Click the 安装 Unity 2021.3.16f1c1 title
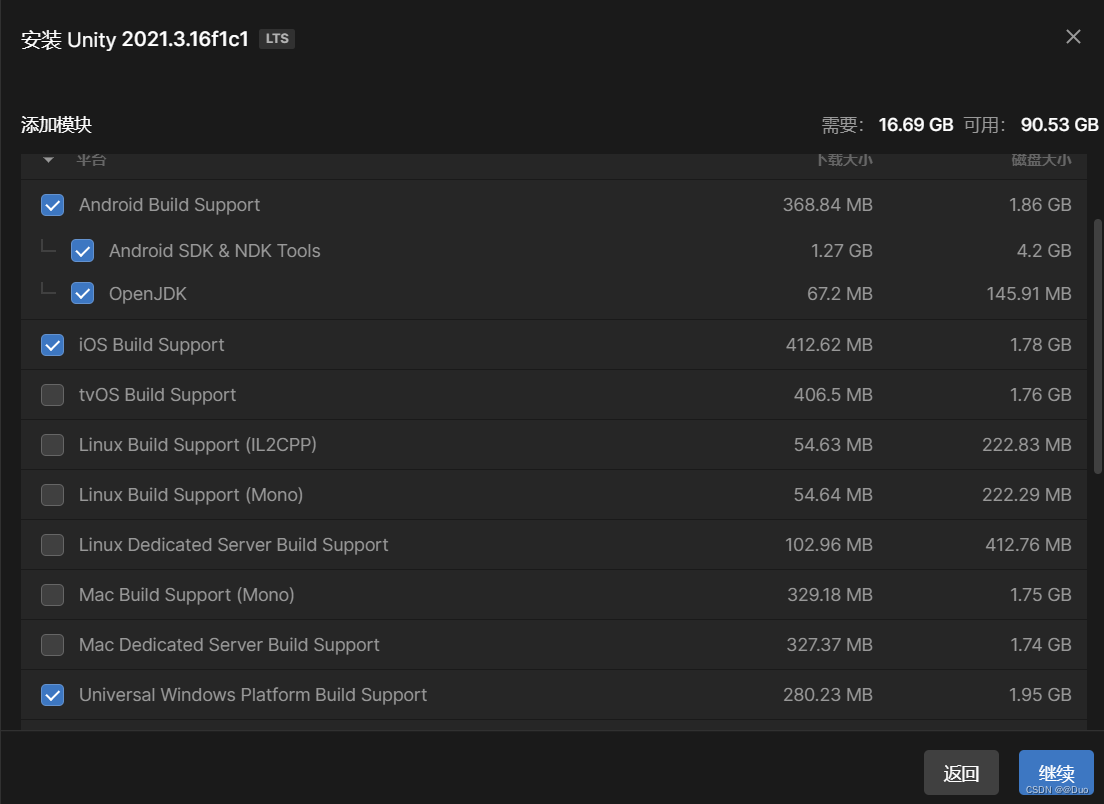This screenshot has width=1104, height=804. pos(134,39)
